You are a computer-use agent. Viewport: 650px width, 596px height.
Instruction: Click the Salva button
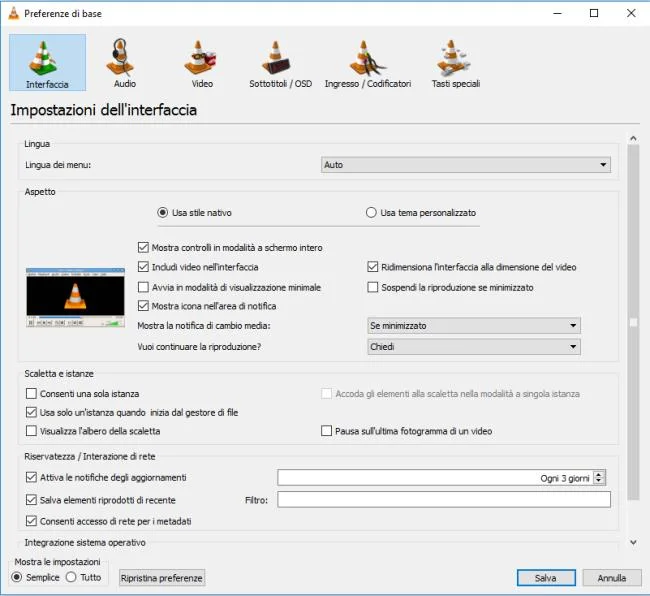(546, 578)
